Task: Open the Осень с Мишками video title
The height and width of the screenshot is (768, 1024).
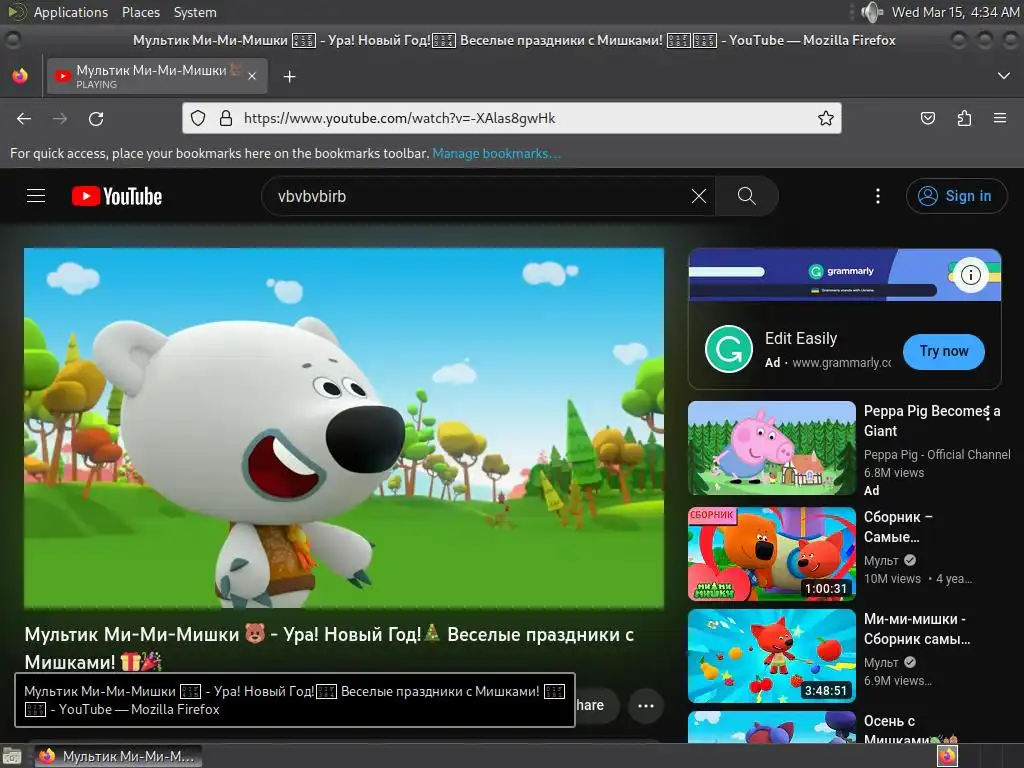Action: [910, 730]
